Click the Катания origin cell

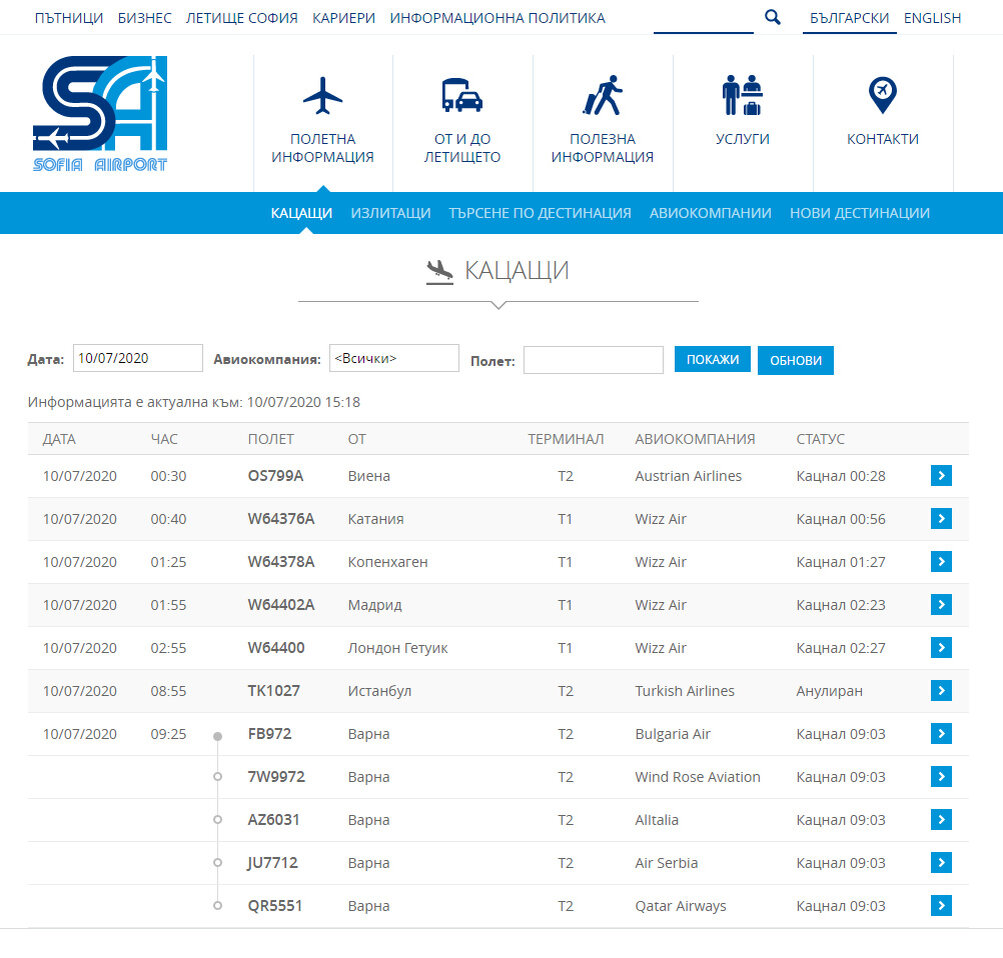[375, 519]
